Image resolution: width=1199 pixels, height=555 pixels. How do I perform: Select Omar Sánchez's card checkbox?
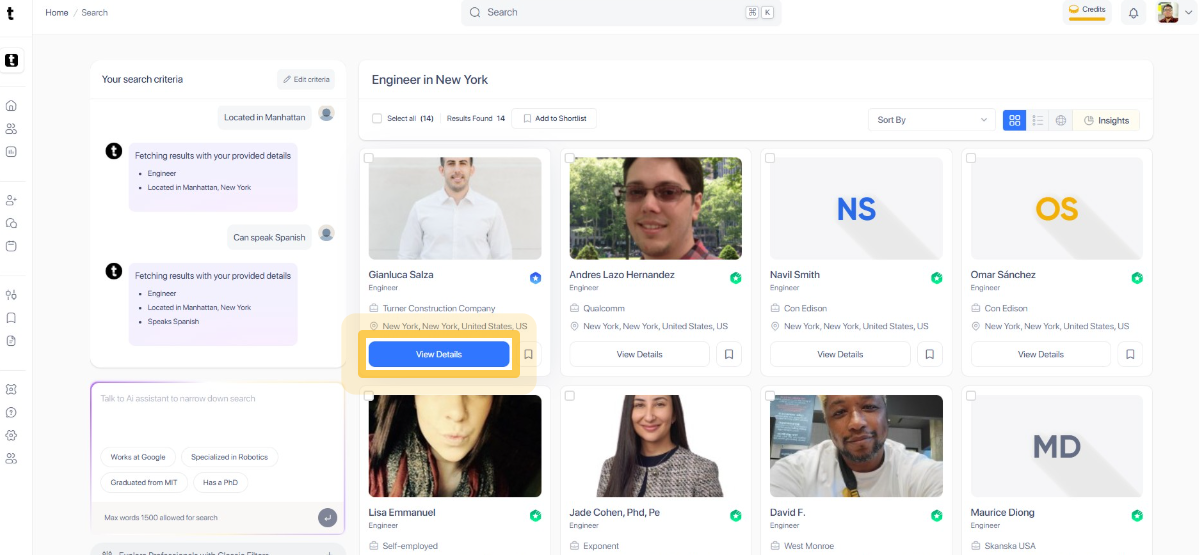point(971,157)
